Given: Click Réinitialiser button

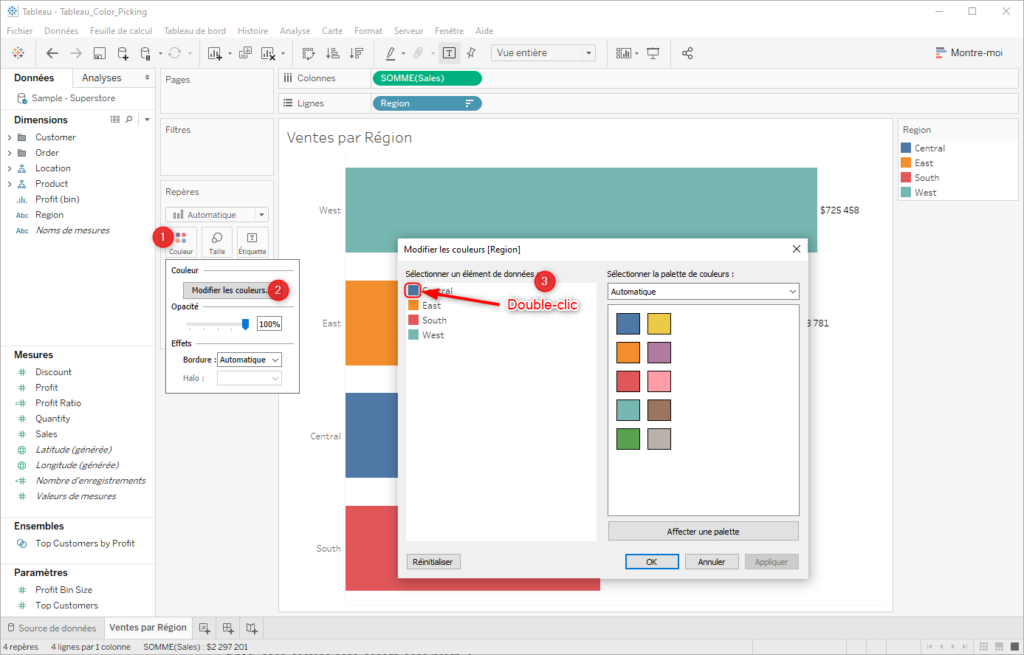Looking at the screenshot, I should pyautogui.click(x=432, y=562).
